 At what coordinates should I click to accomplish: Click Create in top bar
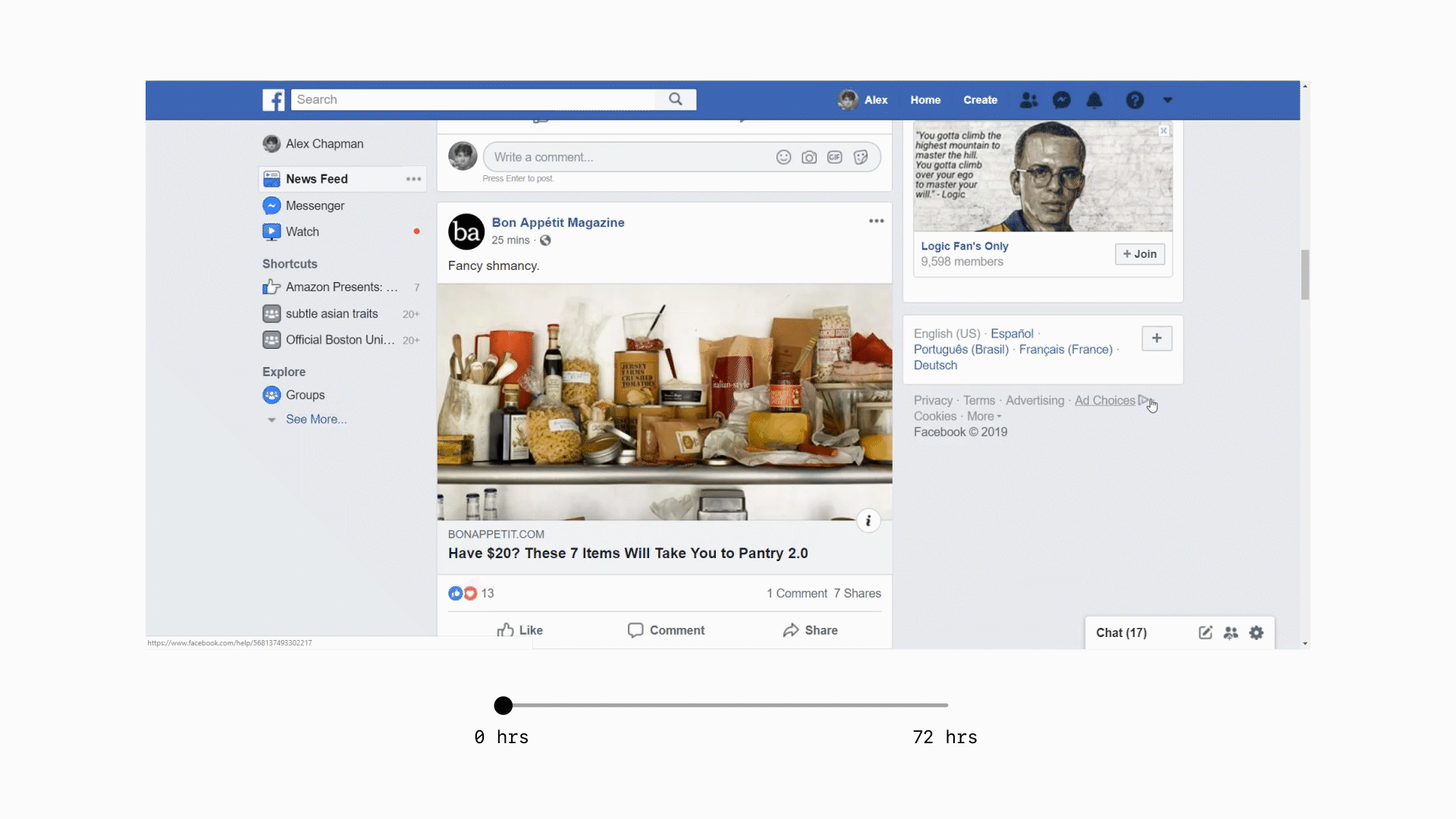tap(981, 100)
